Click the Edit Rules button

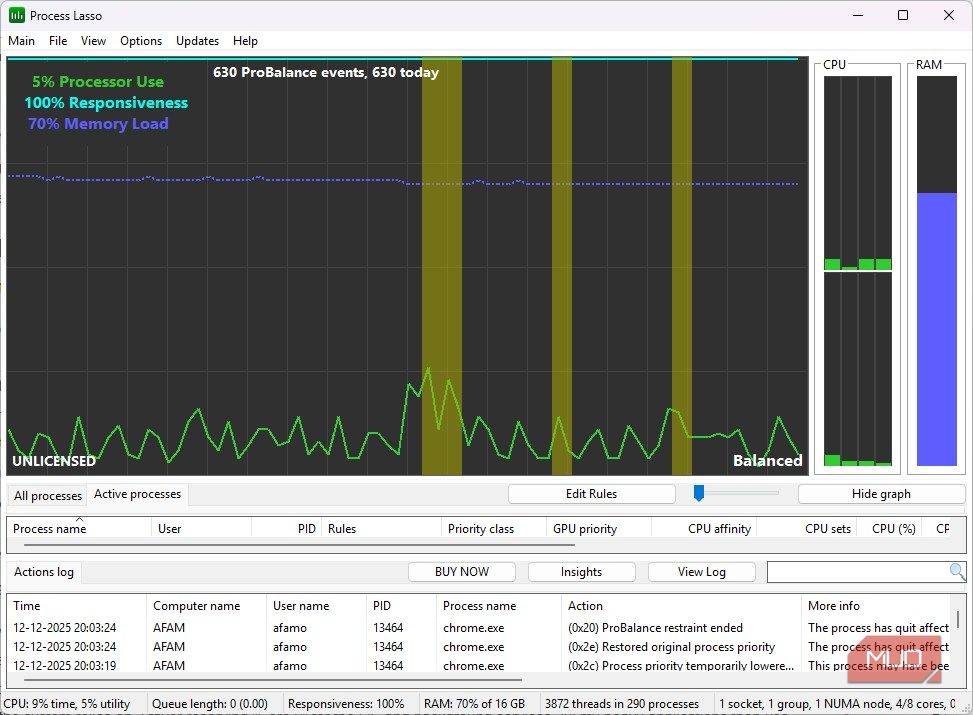[591, 494]
